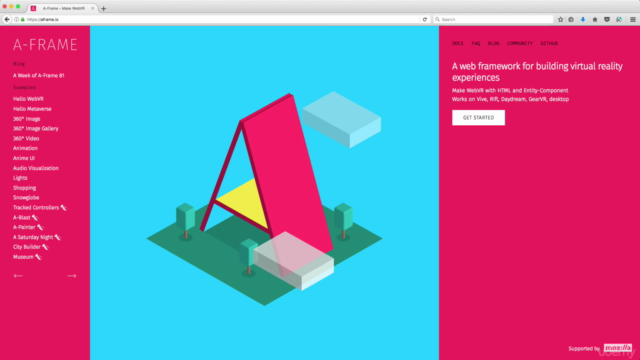Open the downloads arrow icon
This screenshot has height=360, width=640.
(x=583, y=19)
